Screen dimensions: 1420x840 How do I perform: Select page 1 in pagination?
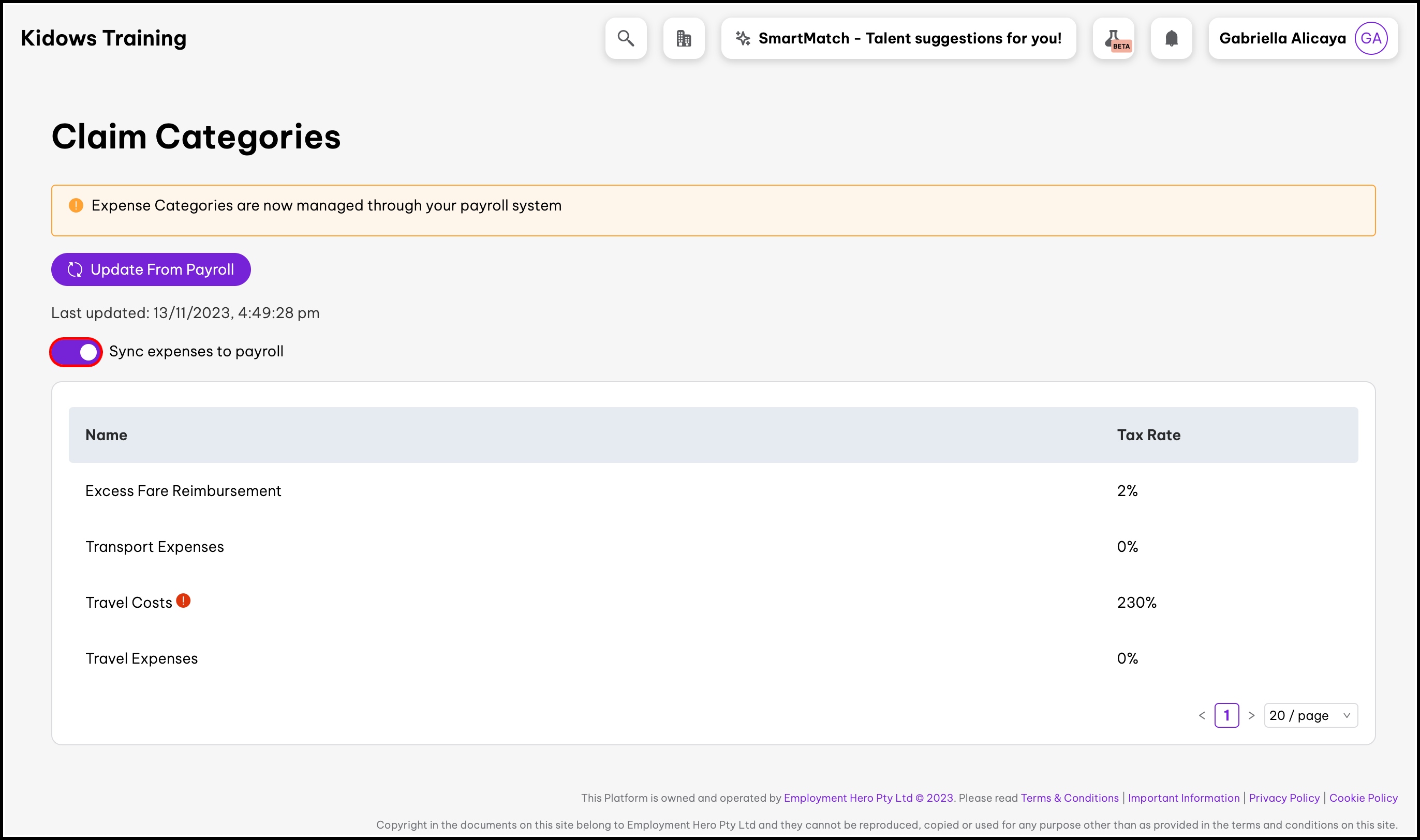pos(1226,715)
